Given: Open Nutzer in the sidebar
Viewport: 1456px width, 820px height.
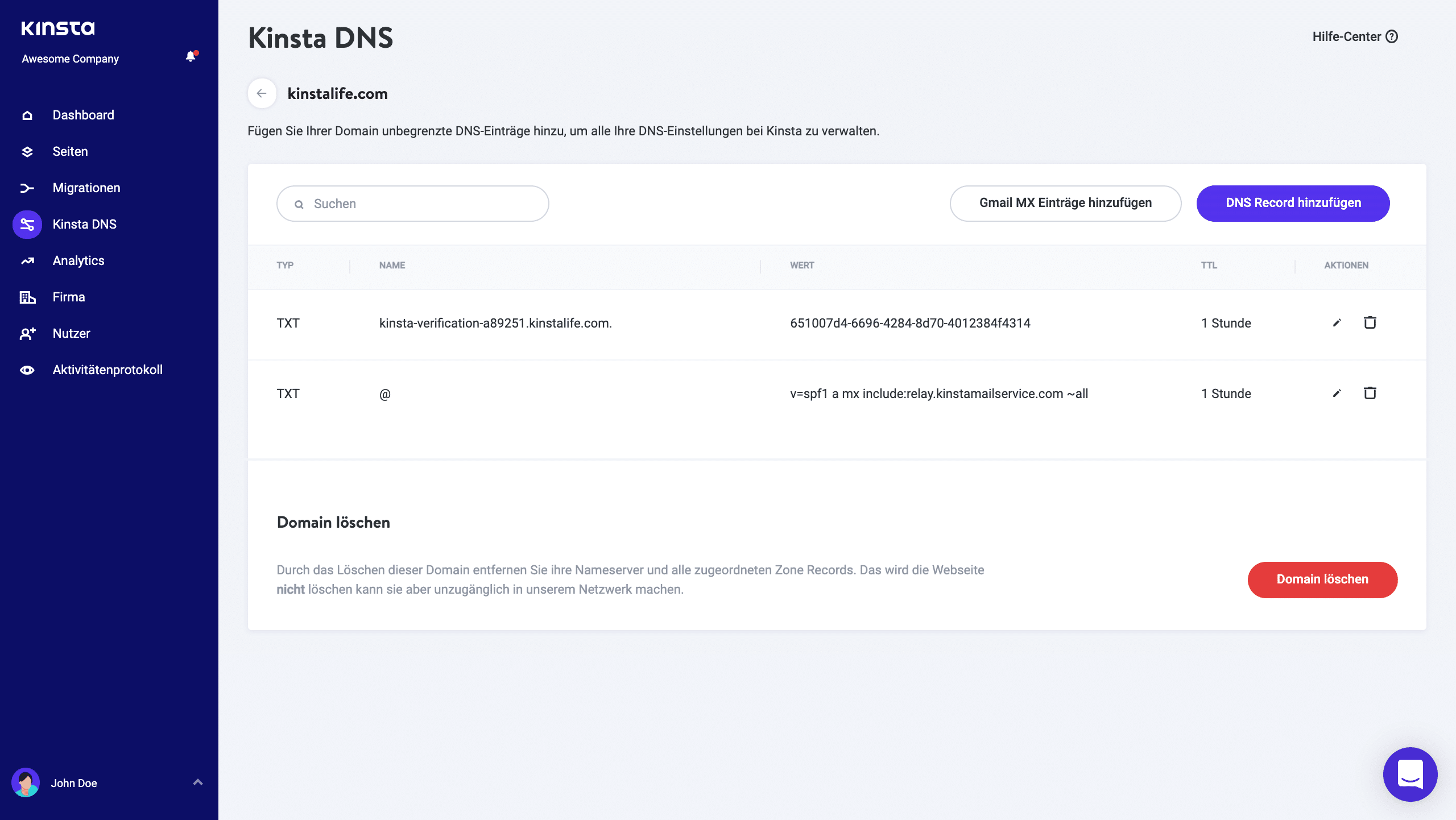Looking at the screenshot, I should click(x=72, y=334).
